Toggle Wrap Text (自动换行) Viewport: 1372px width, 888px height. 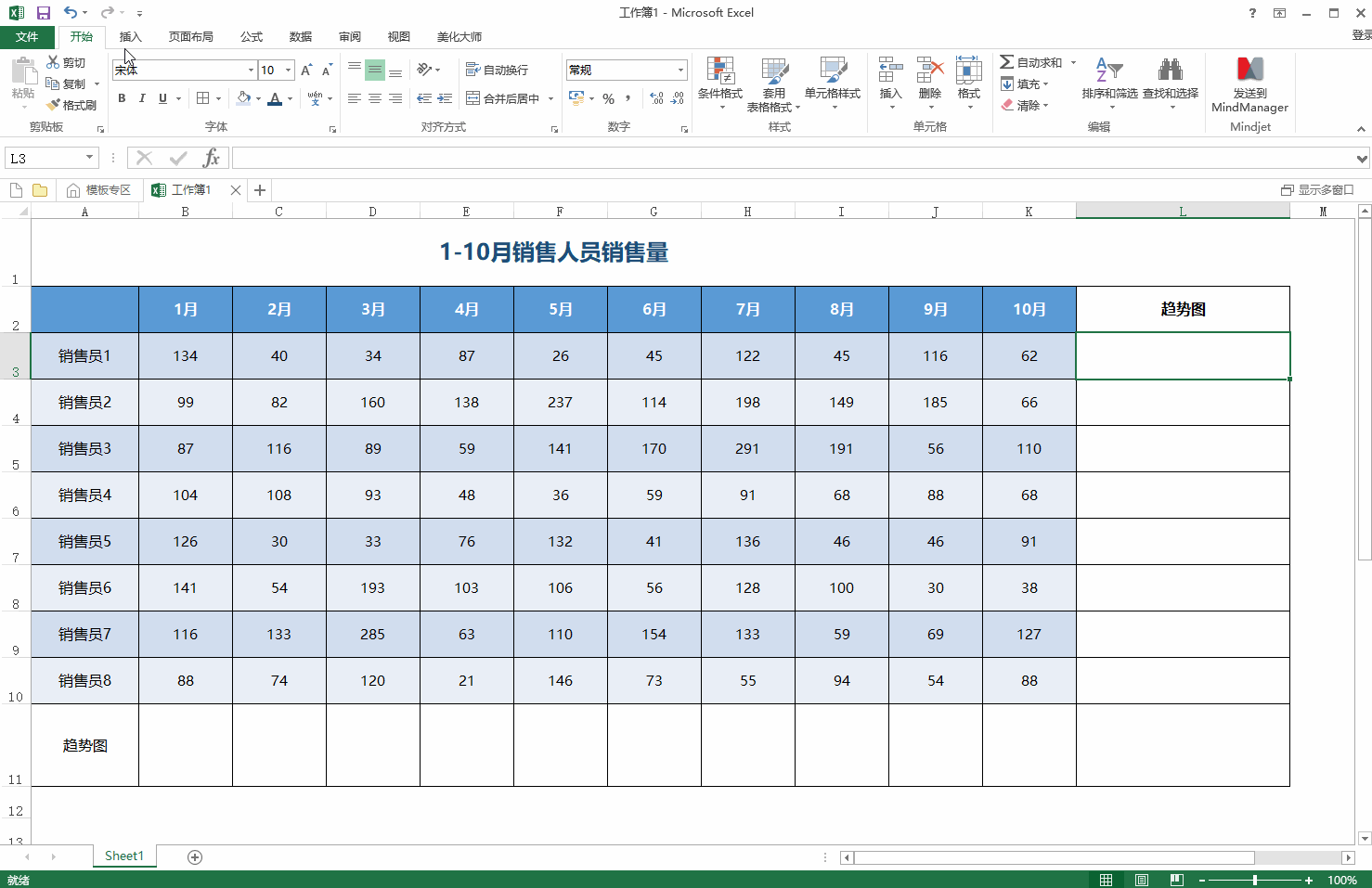(497, 70)
